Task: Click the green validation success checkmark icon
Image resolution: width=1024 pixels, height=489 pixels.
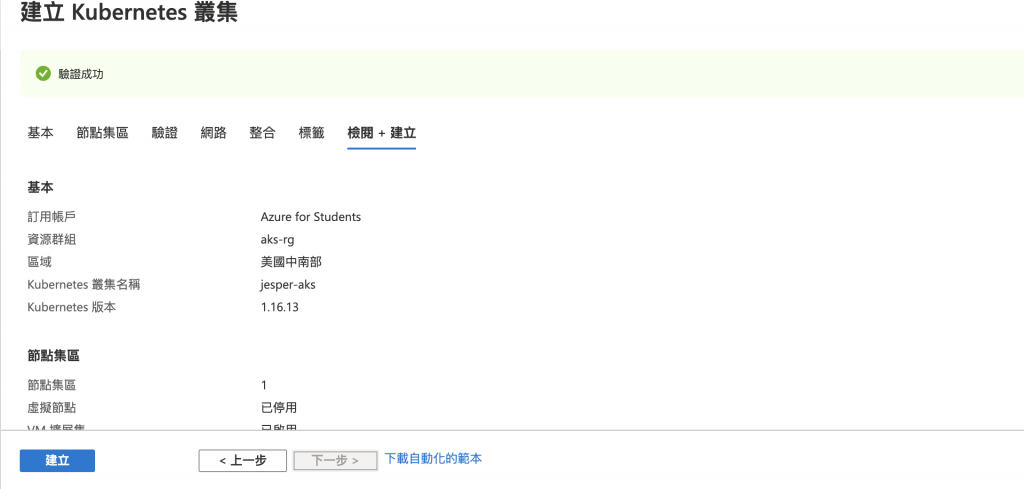Action: coord(43,74)
